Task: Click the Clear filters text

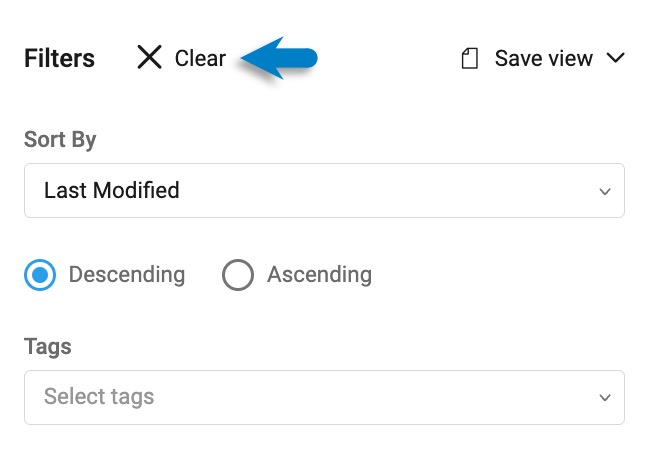Action: pyautogui.click(x=200, y=58)
